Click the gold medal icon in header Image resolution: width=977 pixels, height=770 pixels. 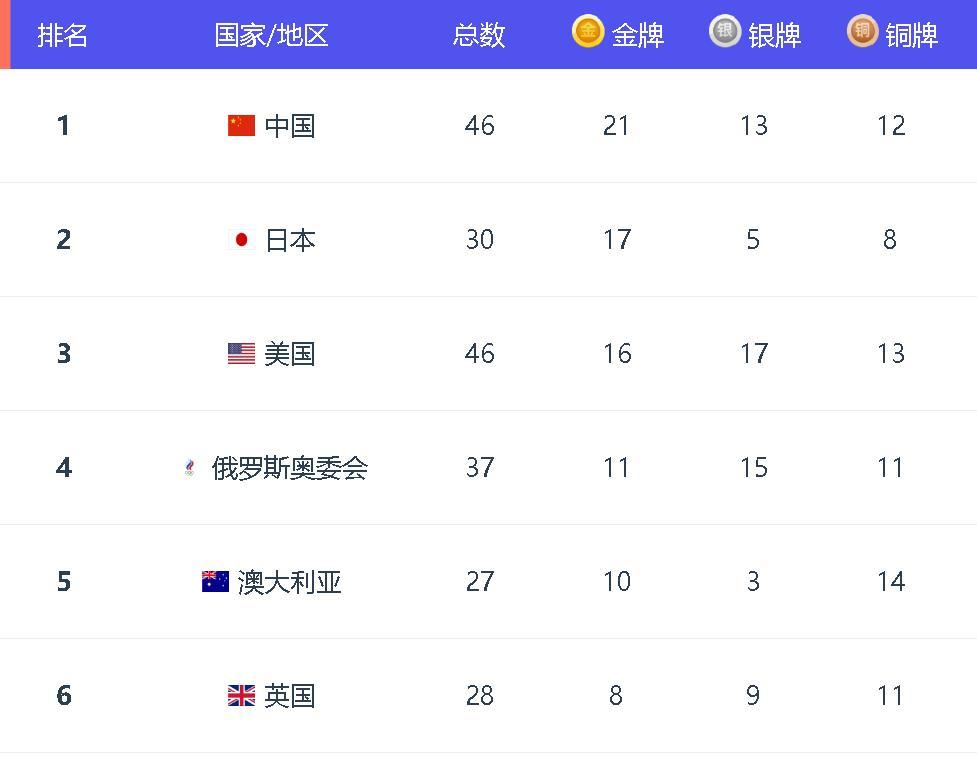(x=588, y=31)
